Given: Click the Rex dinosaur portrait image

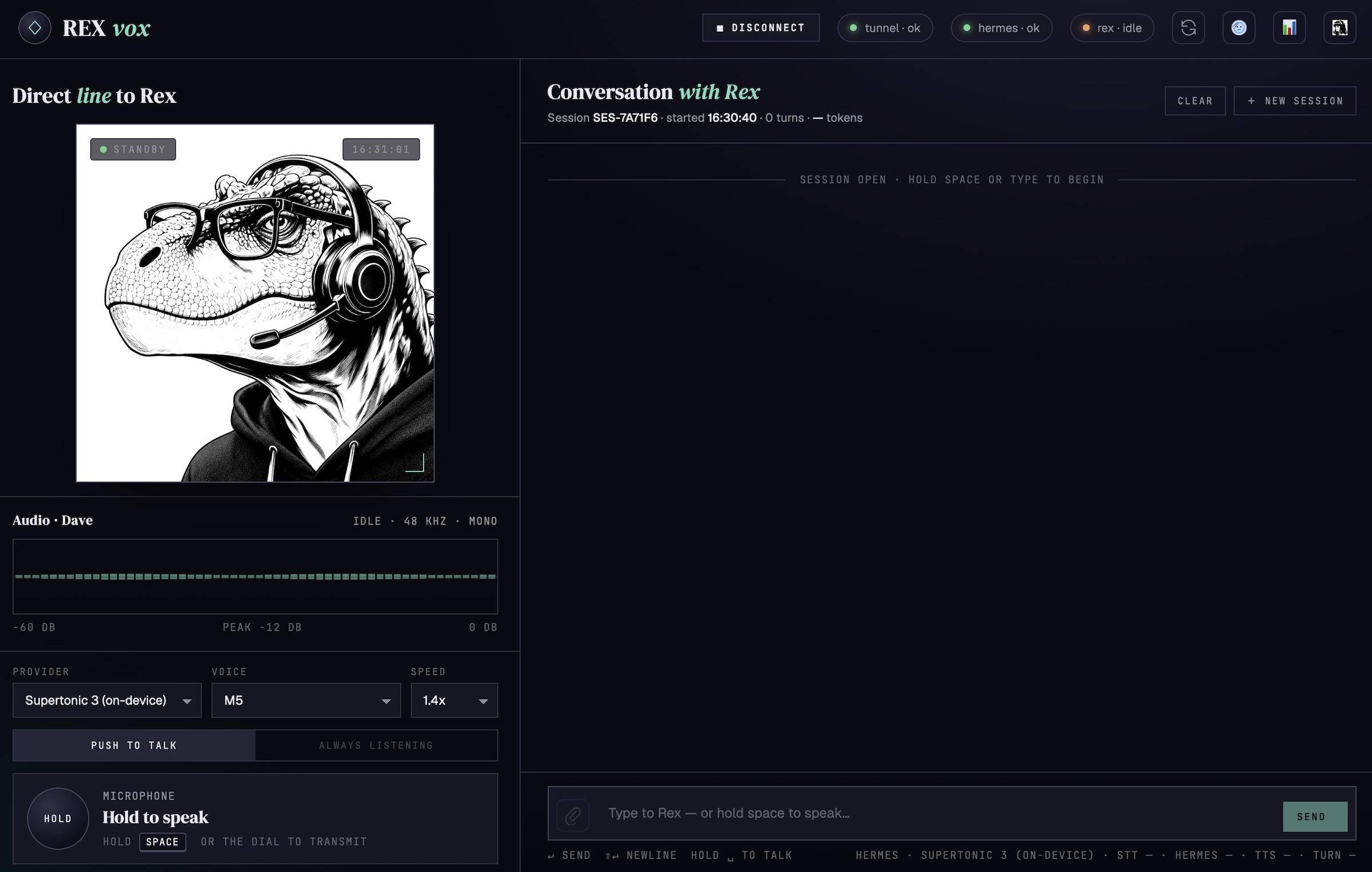Looking at the screenshot, I should click(255, 303).
